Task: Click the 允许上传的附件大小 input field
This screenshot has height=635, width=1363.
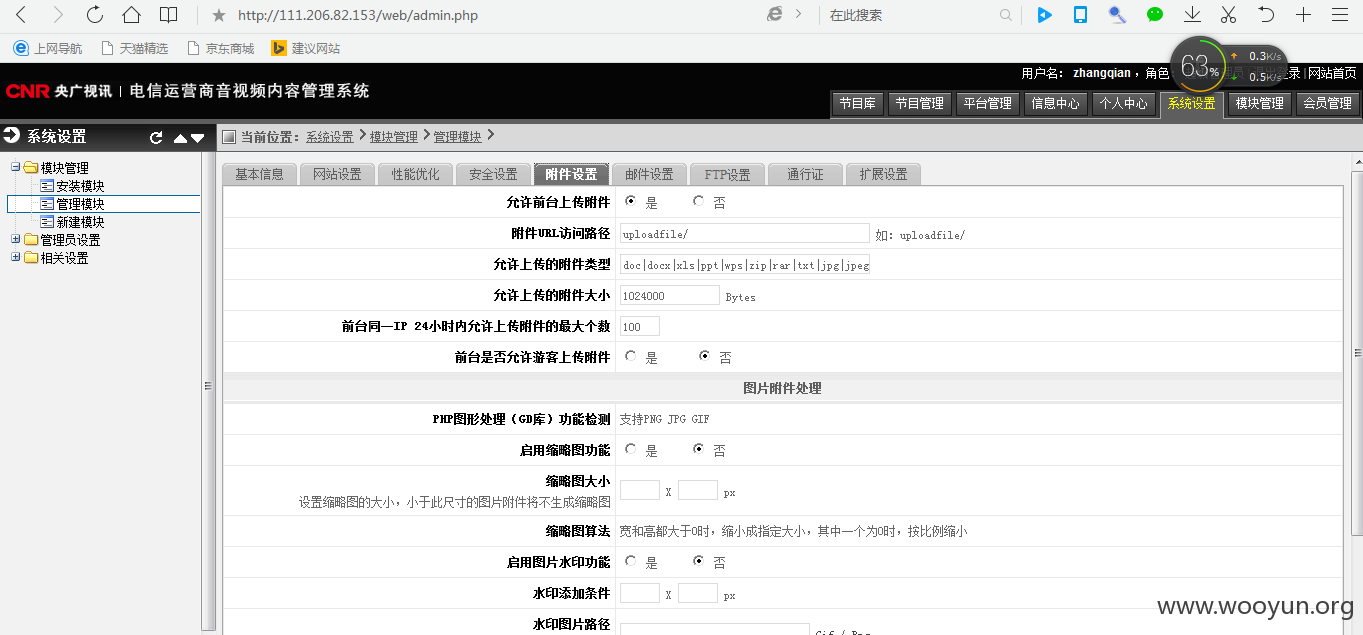Action: click(x=670, y=295)
